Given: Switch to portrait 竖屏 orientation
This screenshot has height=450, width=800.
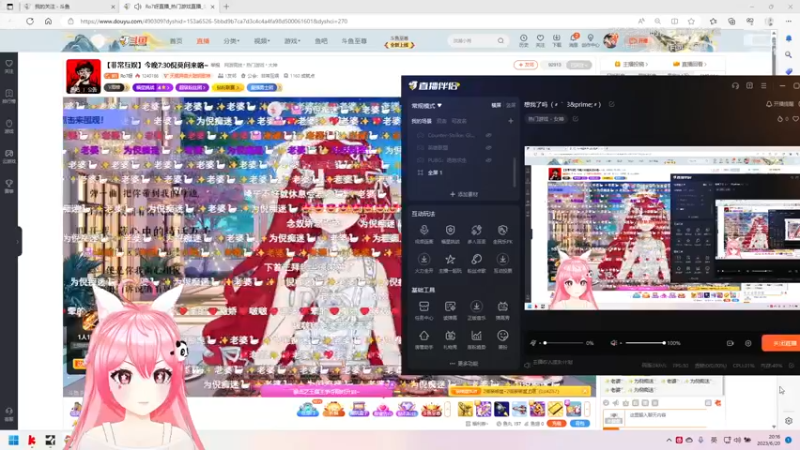Looking at the screenshot, I should pyautogui.click(x=511, y=105).
